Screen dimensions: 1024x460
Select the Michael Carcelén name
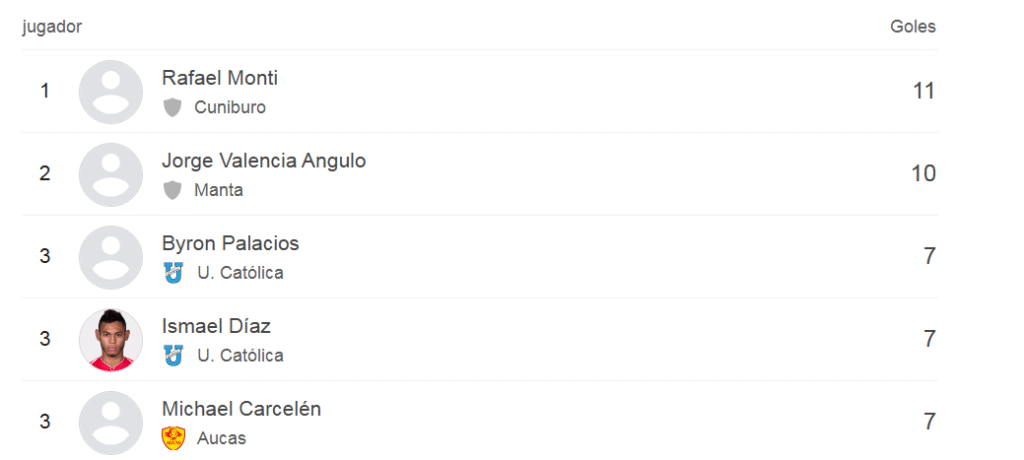tap(242, 409)
